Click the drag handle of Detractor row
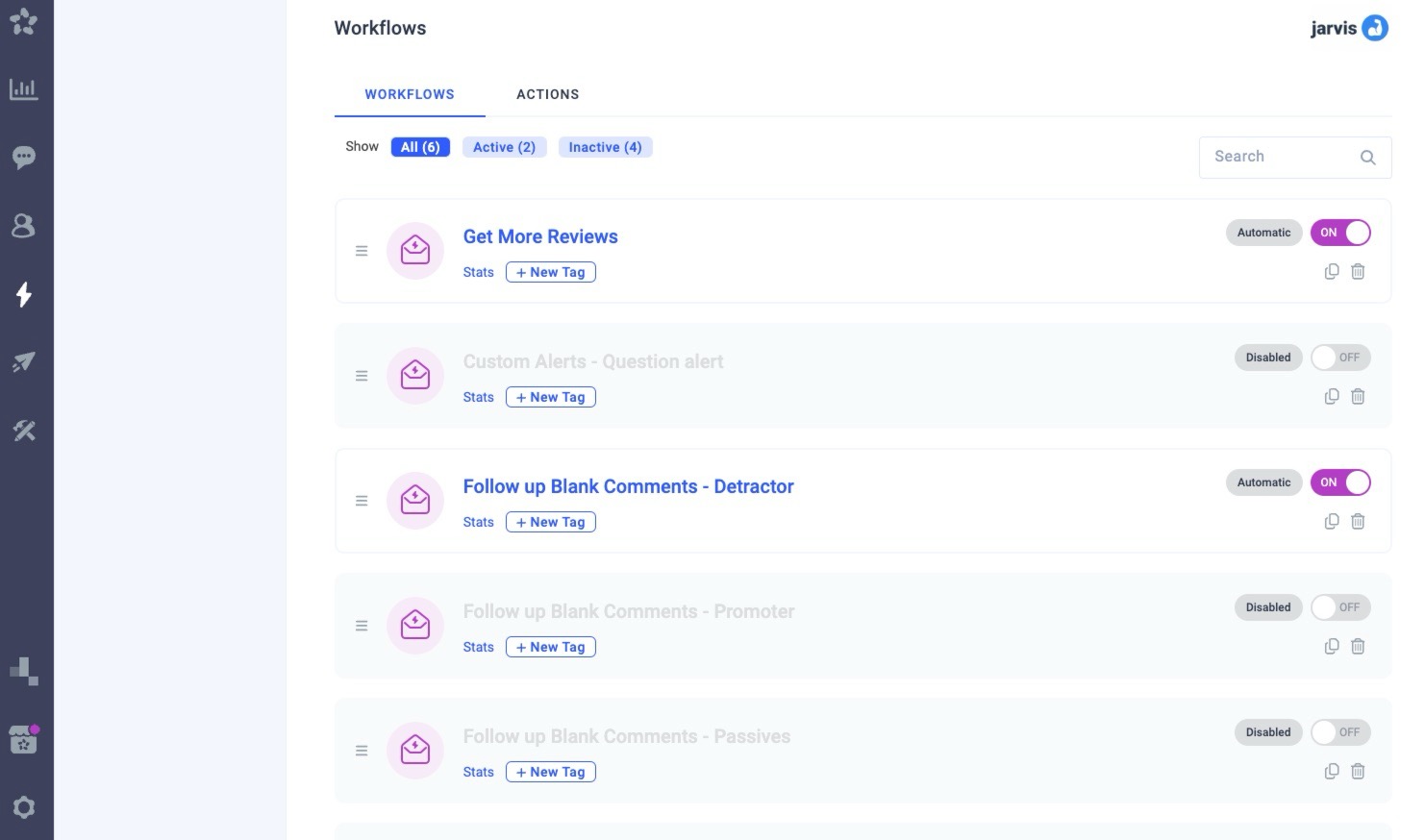 (x=362, y=501)
